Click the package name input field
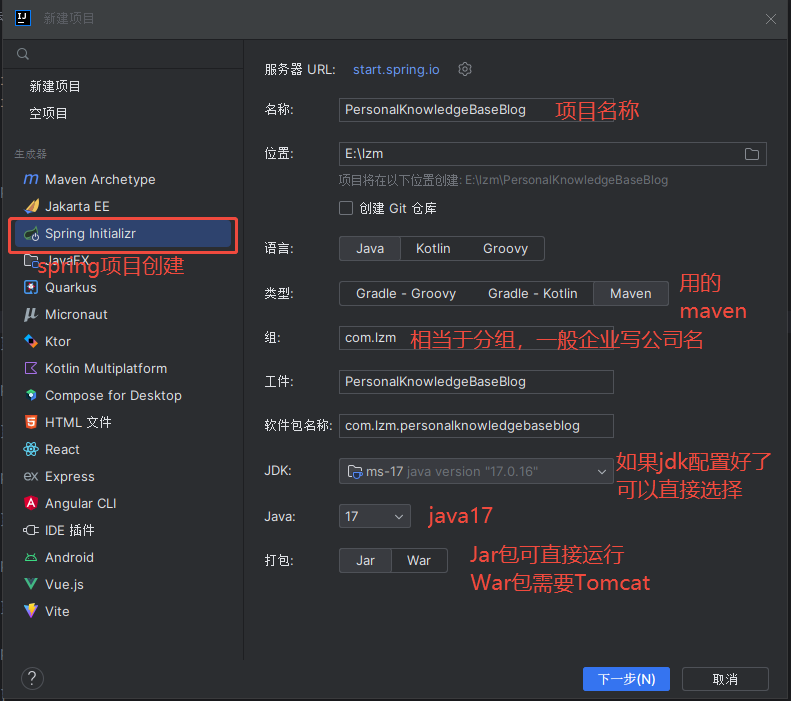The width and height of the screenshot is (791, 702). click(x=476, y=426)
